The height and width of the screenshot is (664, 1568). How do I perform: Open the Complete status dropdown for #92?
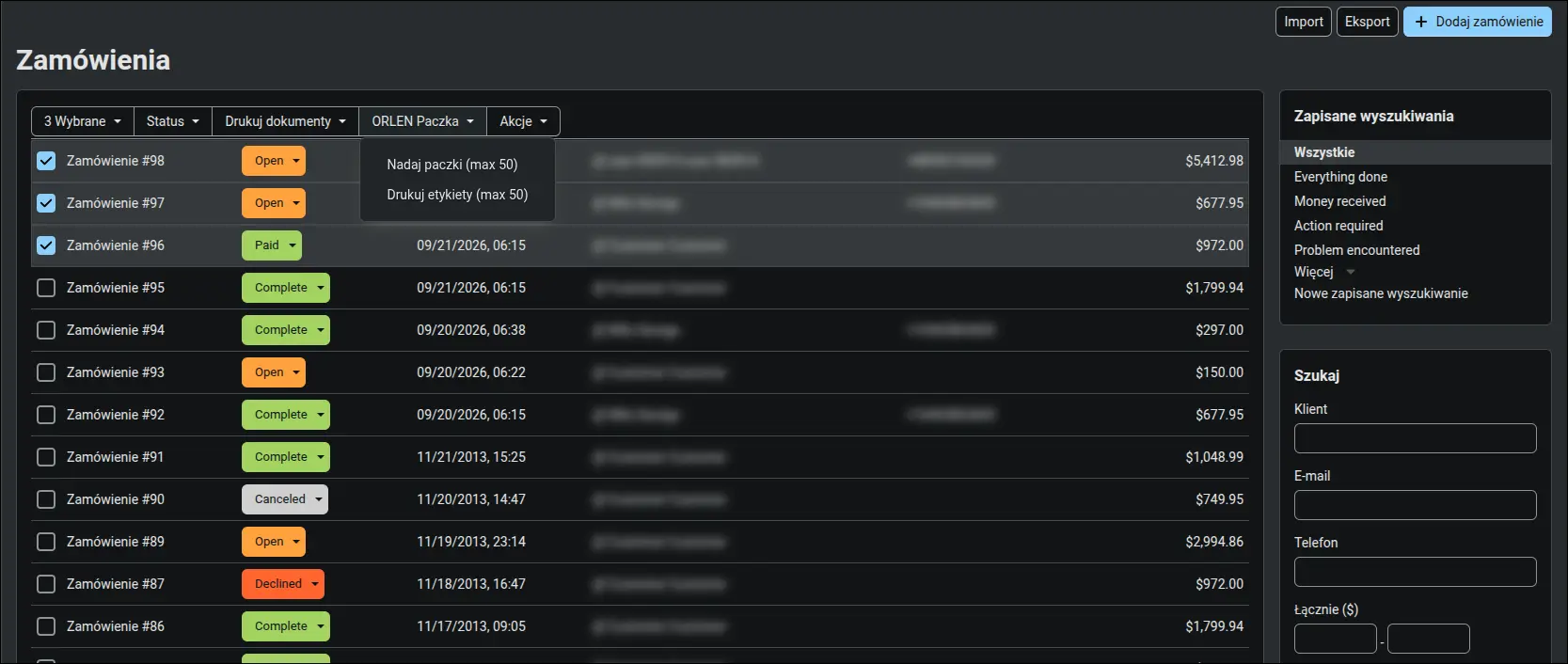point(286,415)
